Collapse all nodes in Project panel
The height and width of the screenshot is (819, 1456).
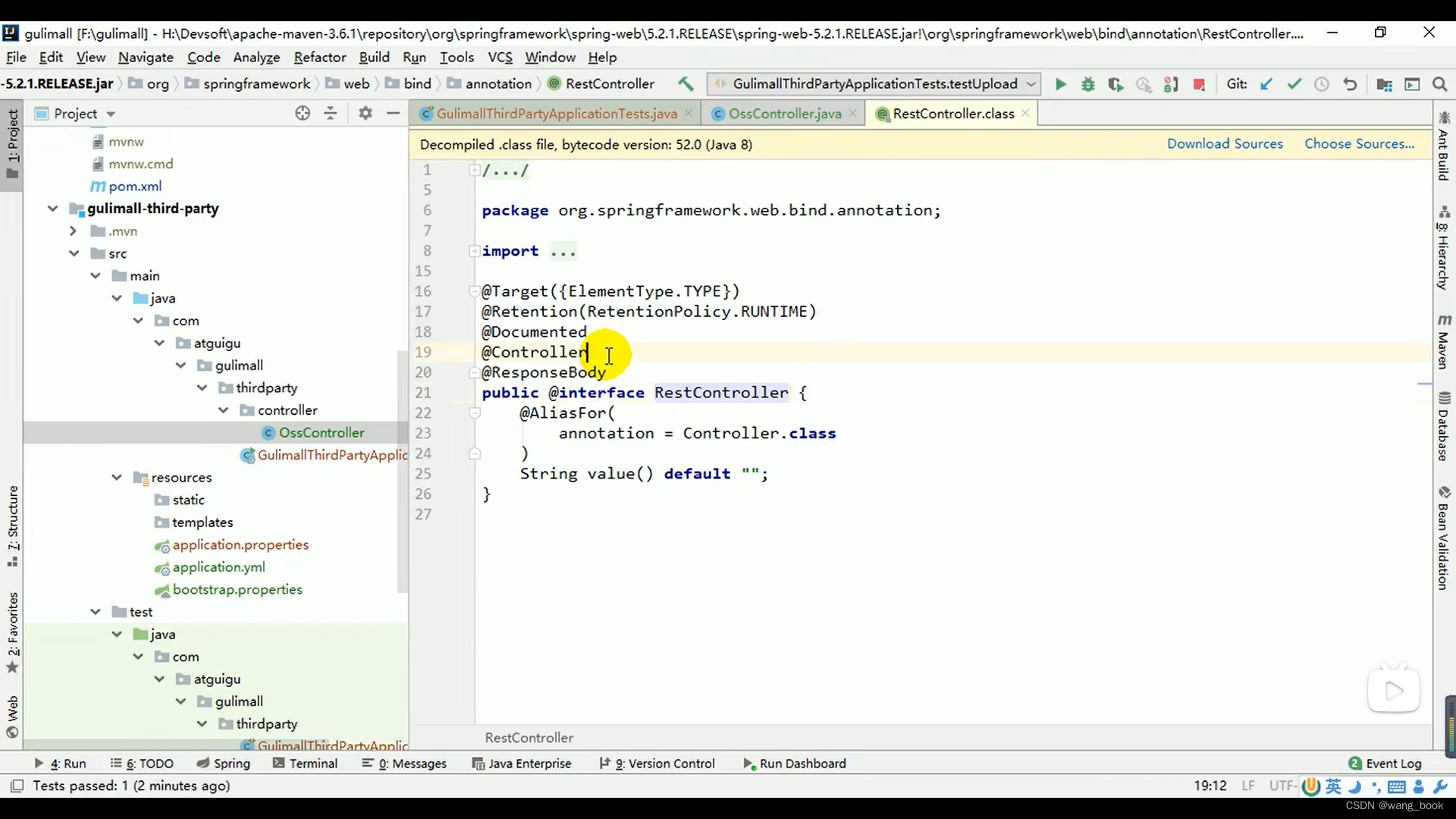pos(331,113)
